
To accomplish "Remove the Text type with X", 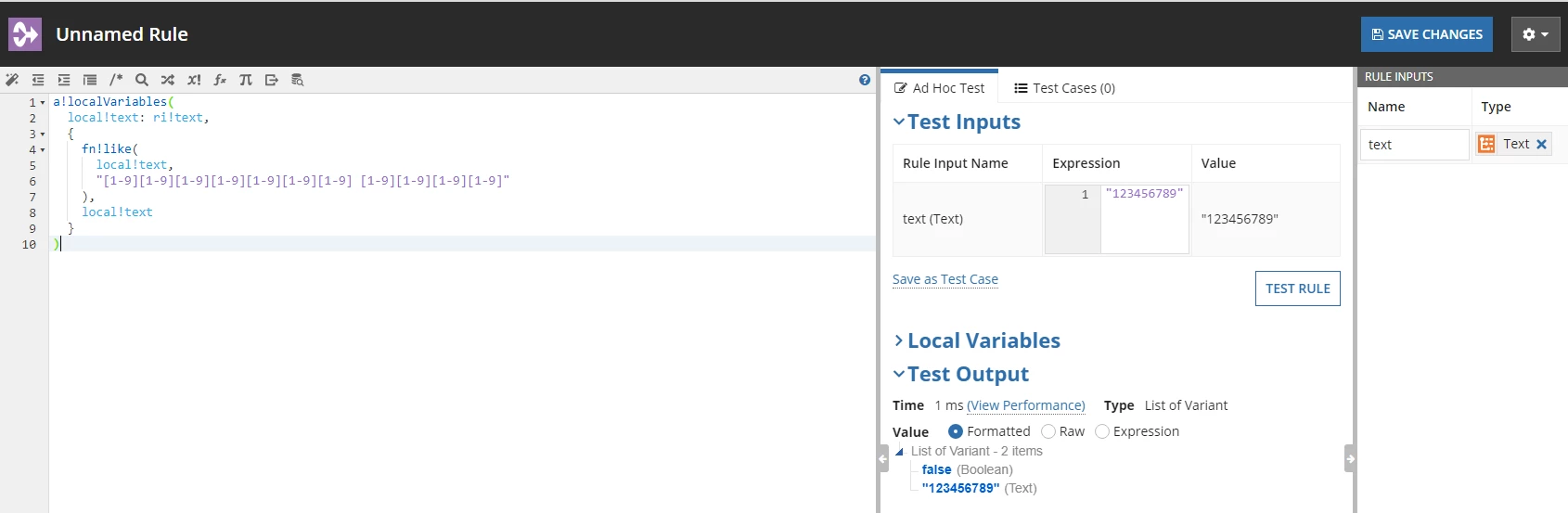I will pos(1541,144).
